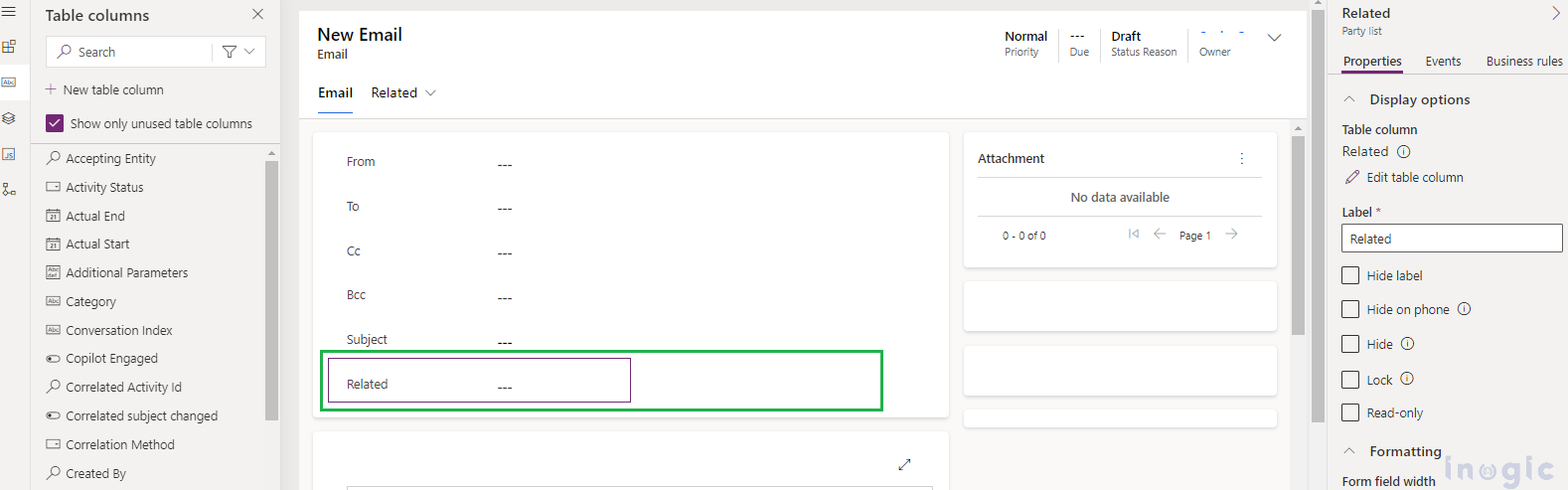Open Attachment grid more options ellipsis
The image size is (1568, 490).
[x=1242, y=159]
